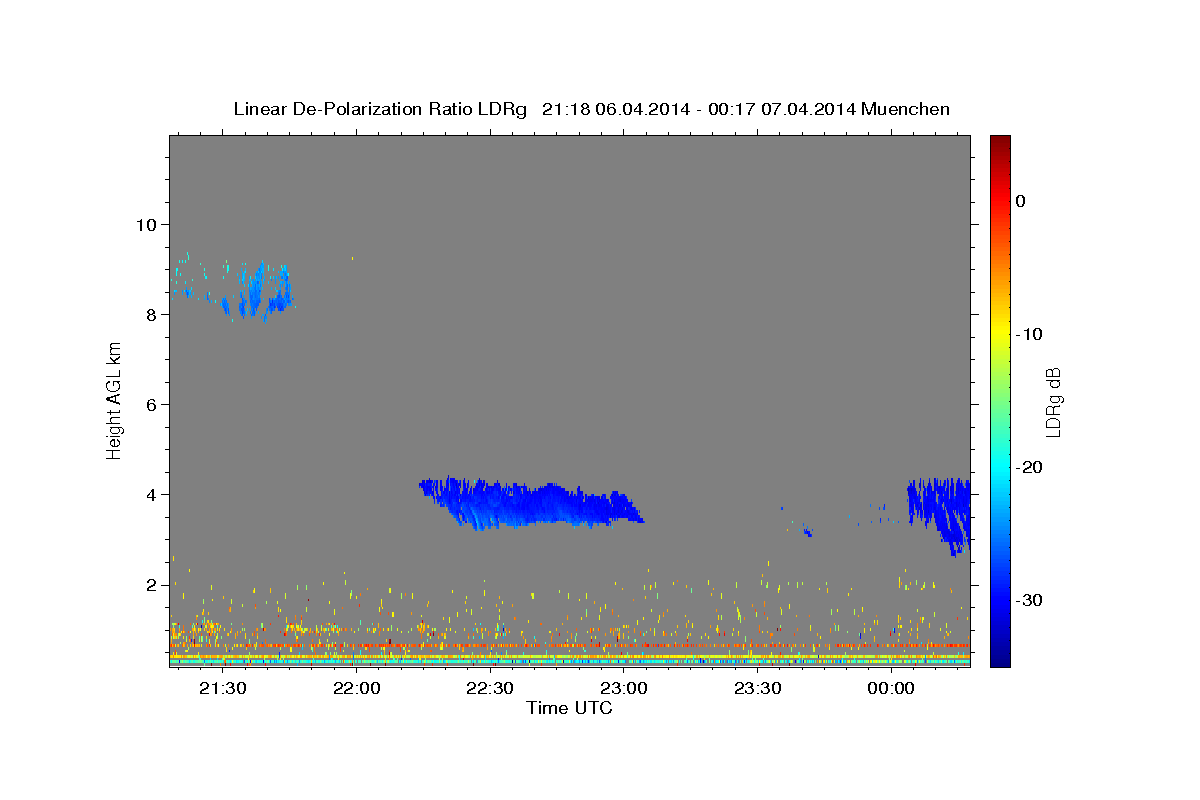1200x800 pixels.
Task: Click the height tick label 2
Action: [x=151, y=584]
